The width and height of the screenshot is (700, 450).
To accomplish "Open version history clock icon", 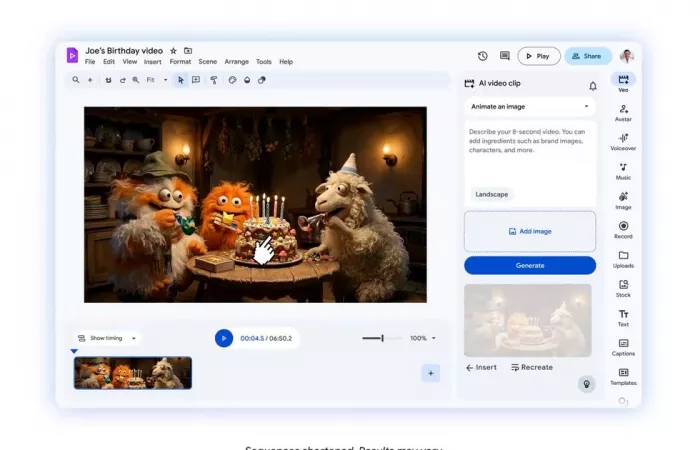I will [x=483, y=56].
